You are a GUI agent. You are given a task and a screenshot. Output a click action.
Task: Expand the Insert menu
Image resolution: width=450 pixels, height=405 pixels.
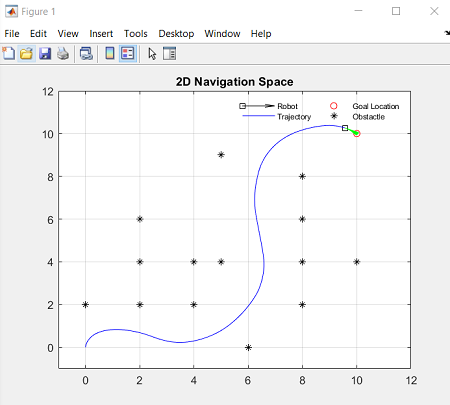coord(101,34)
